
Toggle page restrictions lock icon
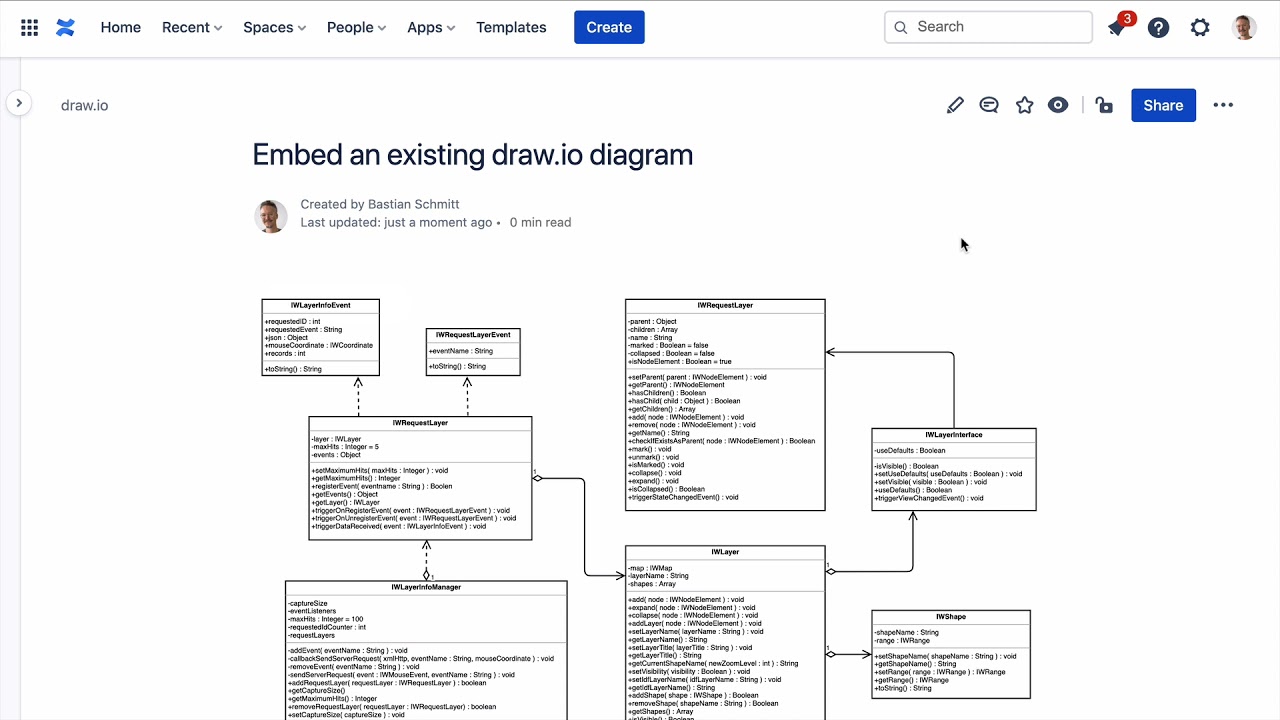pos(1104,105)
